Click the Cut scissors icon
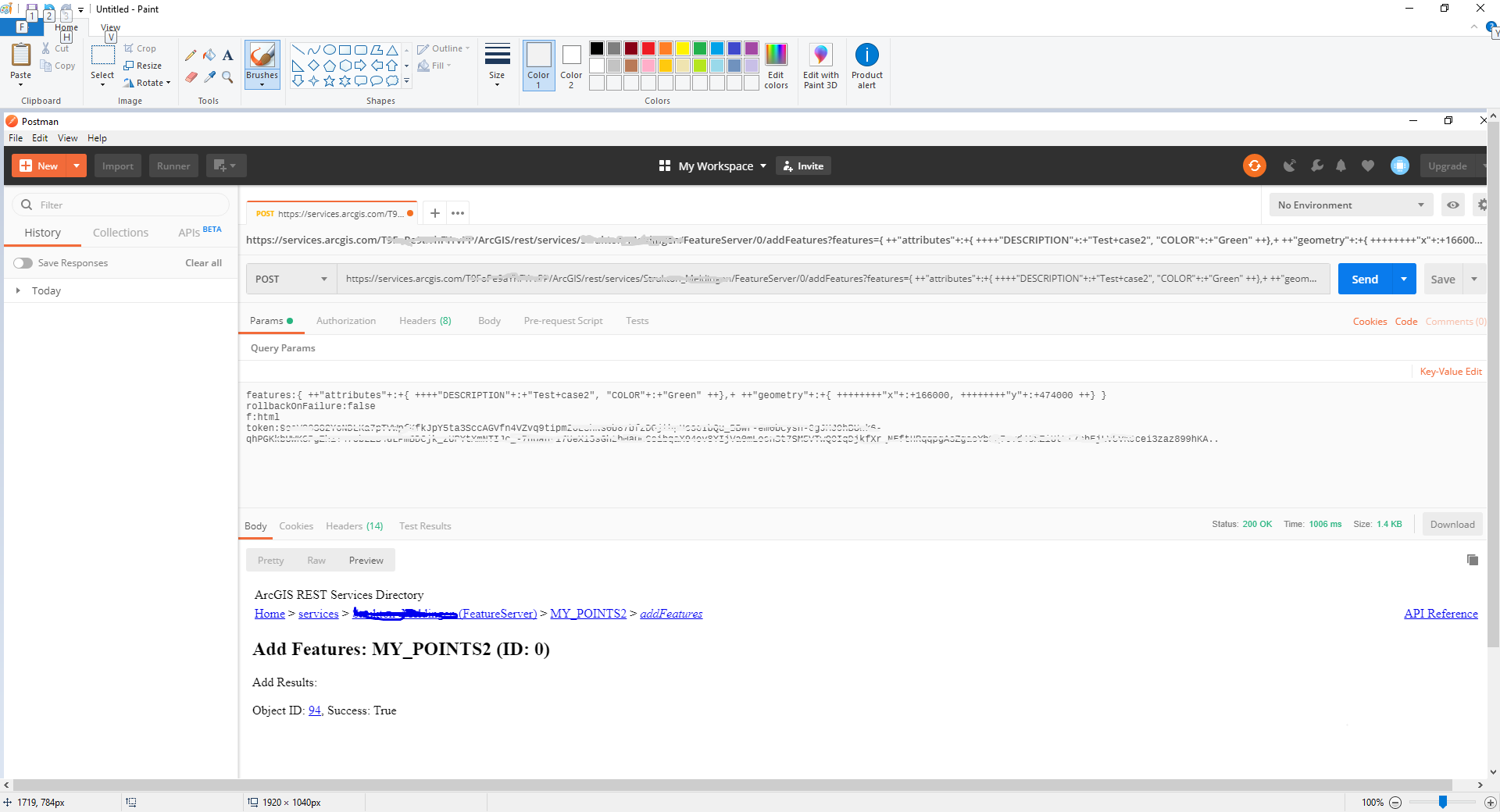Image resolution: width=1500 pixels, height=812 pixels. pos(46,48)
